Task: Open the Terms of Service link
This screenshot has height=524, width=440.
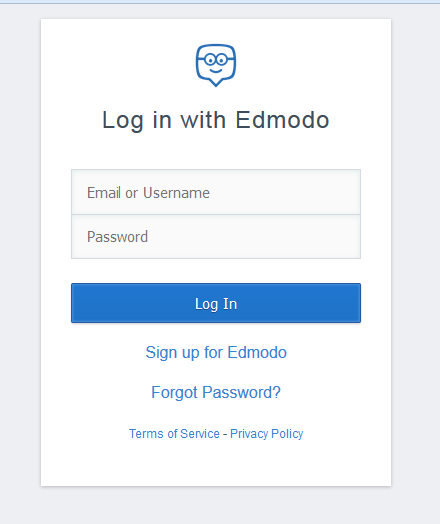Action: pos(174,434)
